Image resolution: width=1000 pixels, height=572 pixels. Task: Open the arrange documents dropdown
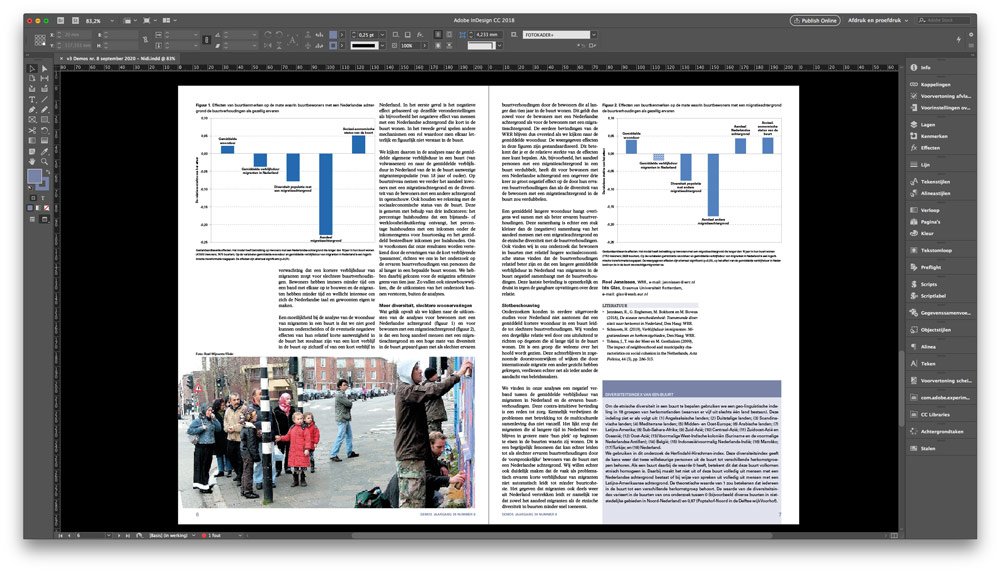[170, 21]
